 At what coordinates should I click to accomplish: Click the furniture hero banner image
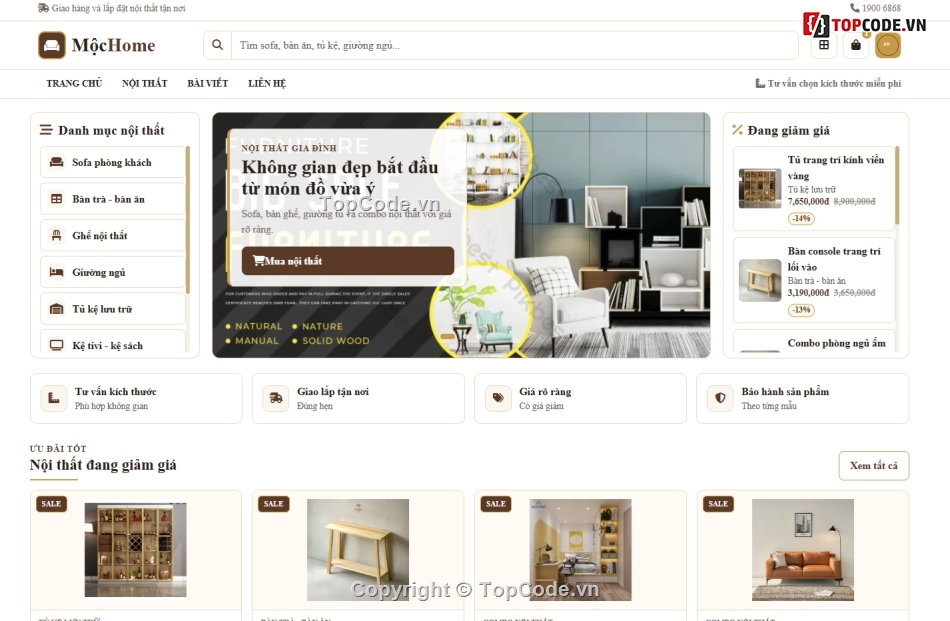tap(461, 235)
